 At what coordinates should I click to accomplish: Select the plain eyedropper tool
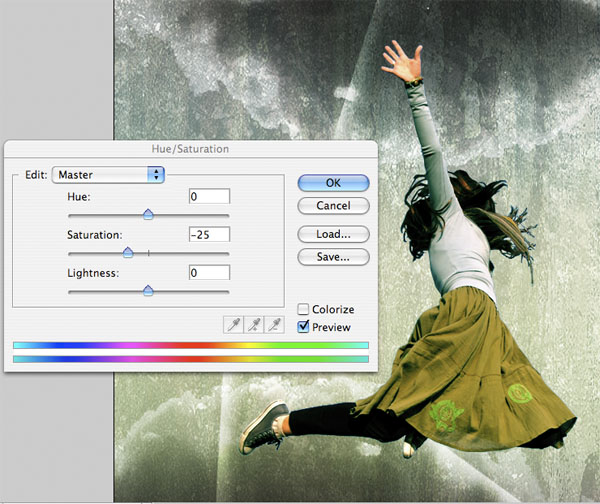point(233,325)
